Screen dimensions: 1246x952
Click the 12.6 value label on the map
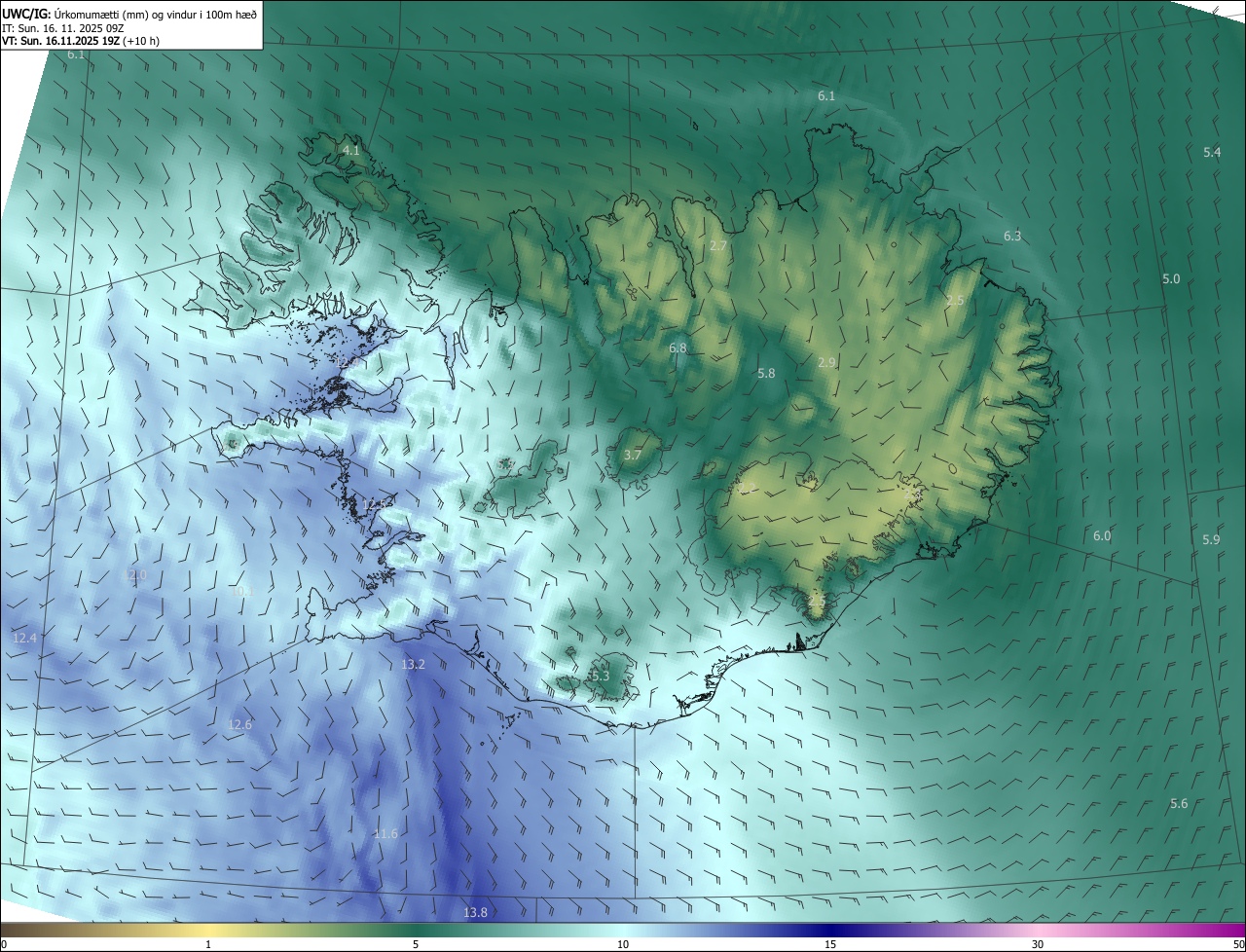[x=239, y=724]
